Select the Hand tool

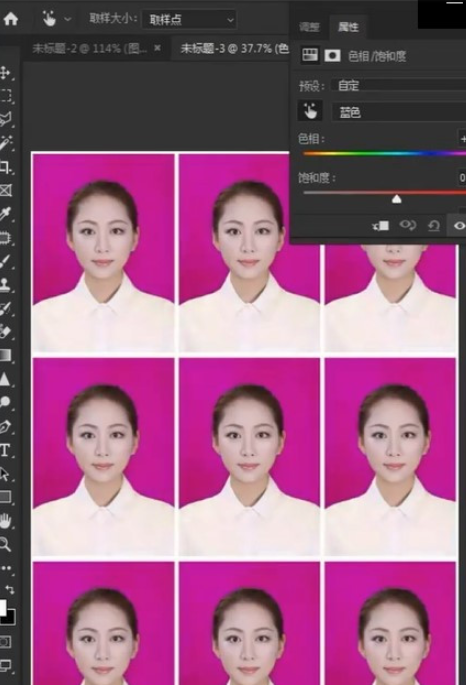[5, 521]
